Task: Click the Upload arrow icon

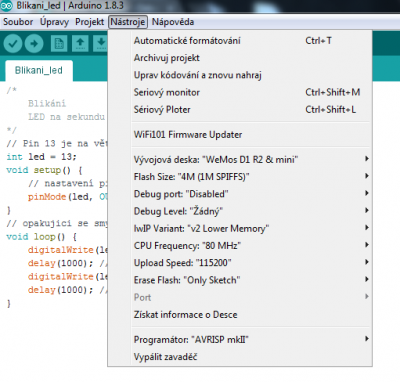Action: [34, 43]
